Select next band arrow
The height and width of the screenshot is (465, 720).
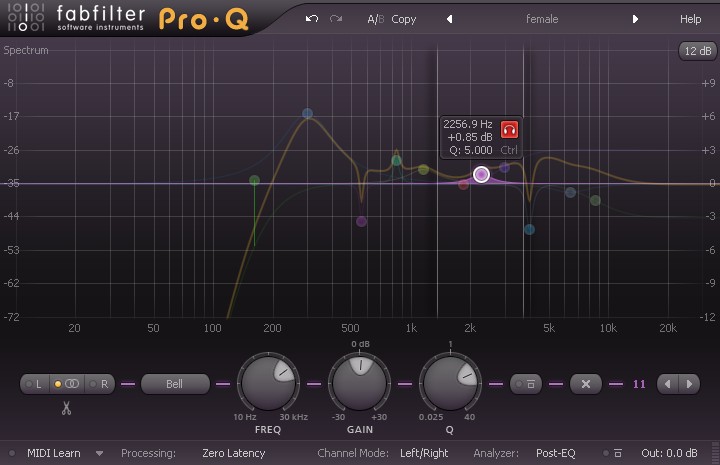click(689, 384)
